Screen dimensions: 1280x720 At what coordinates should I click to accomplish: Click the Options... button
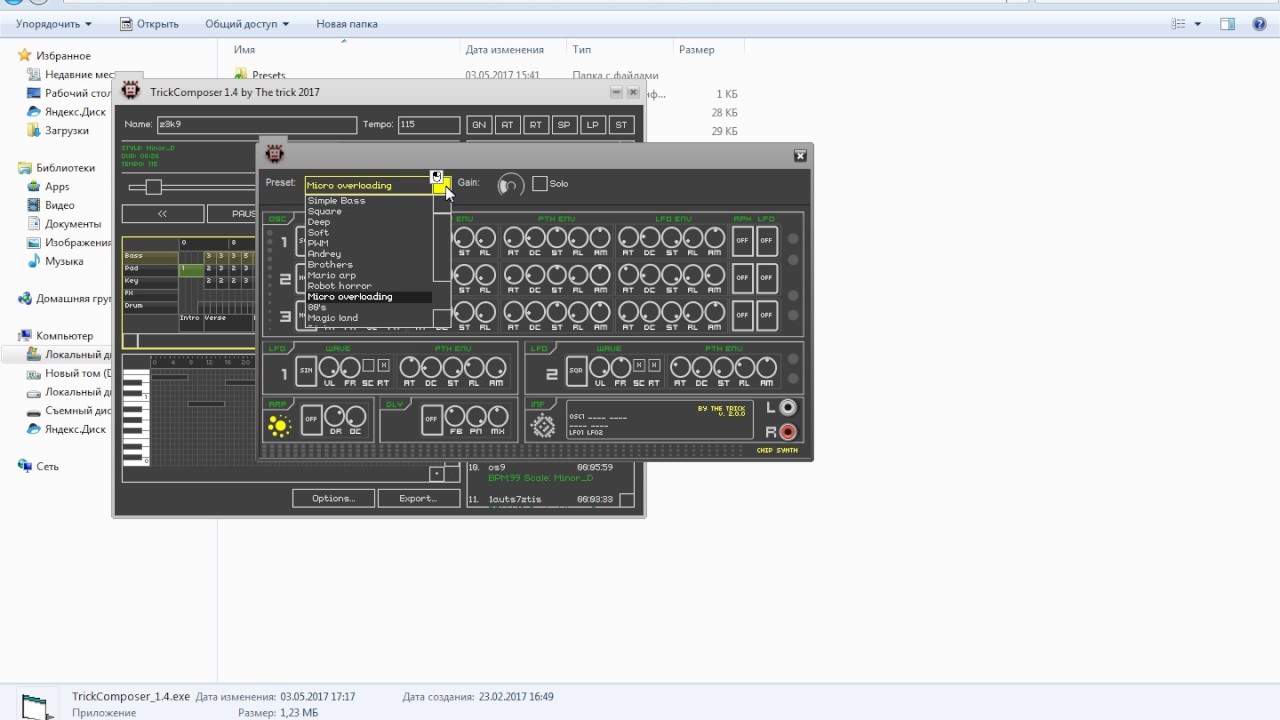(334, 498)
